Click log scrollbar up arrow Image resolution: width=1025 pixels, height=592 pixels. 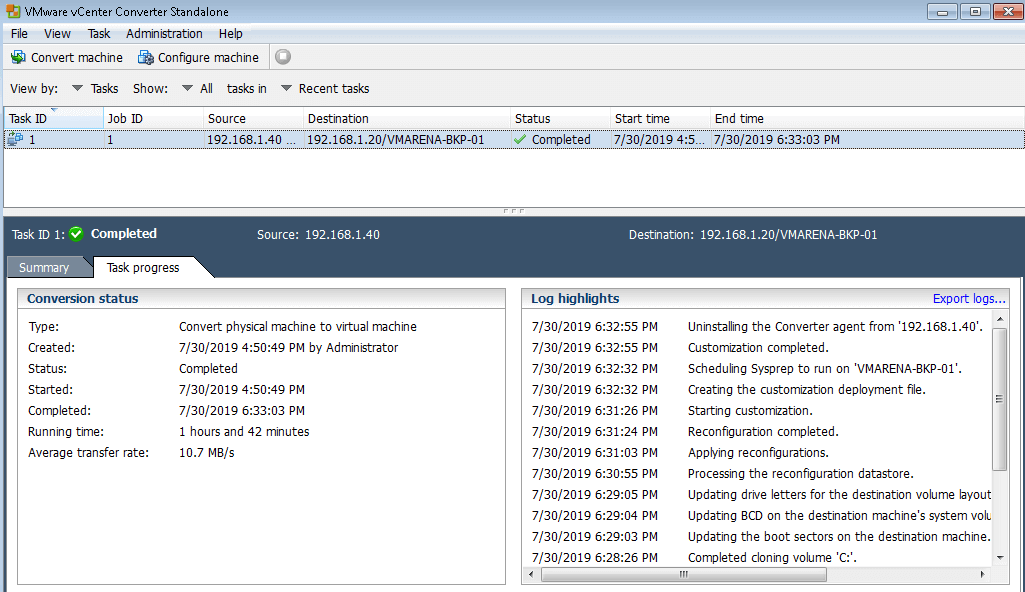pos(1000,320)
